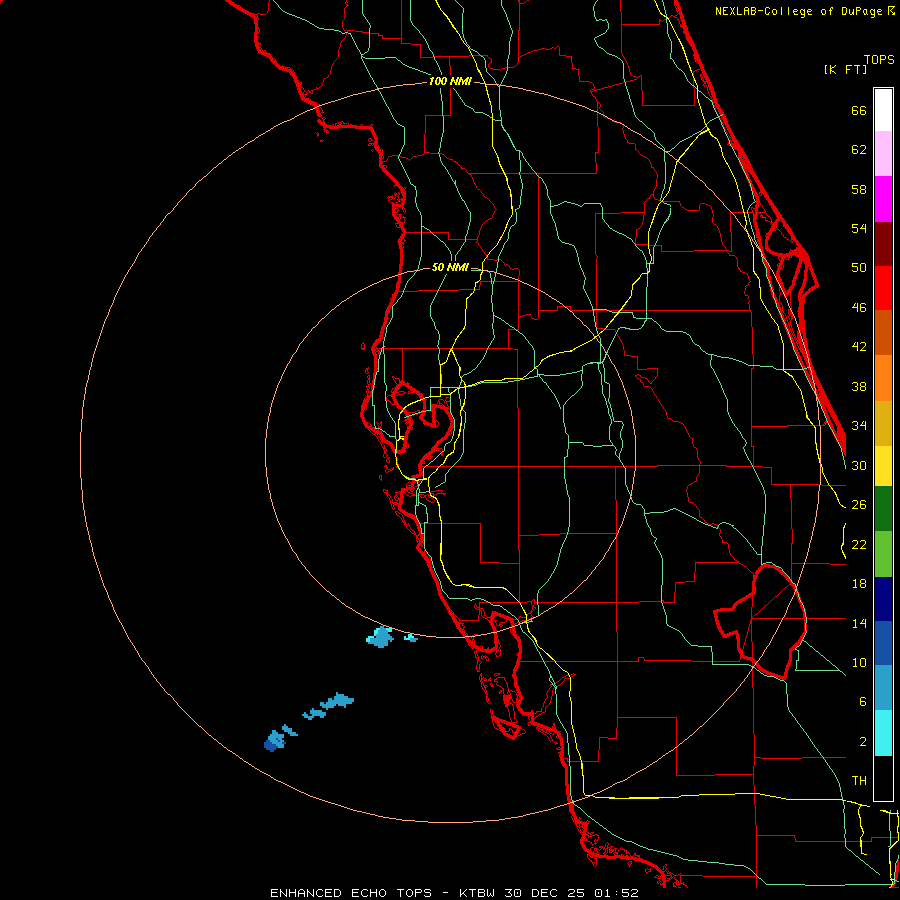Click legend value "22"
This screenshot has width=900, height=900.
859,544
